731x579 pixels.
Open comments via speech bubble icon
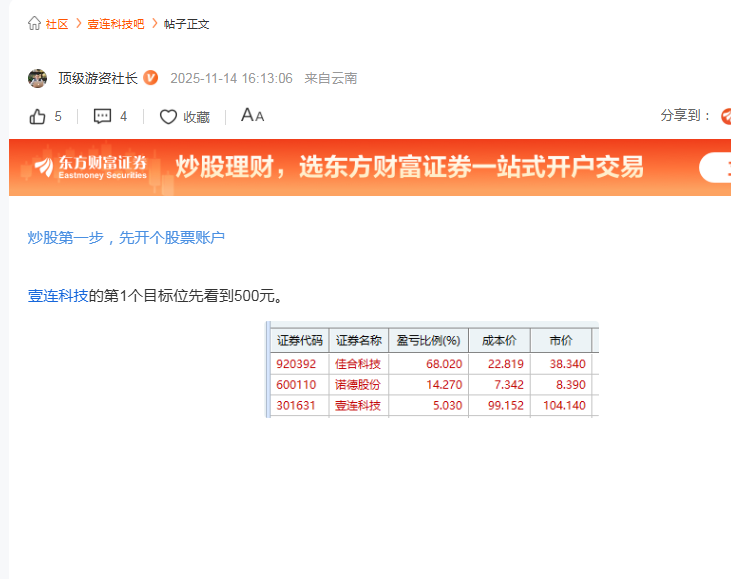pos(102,116)
